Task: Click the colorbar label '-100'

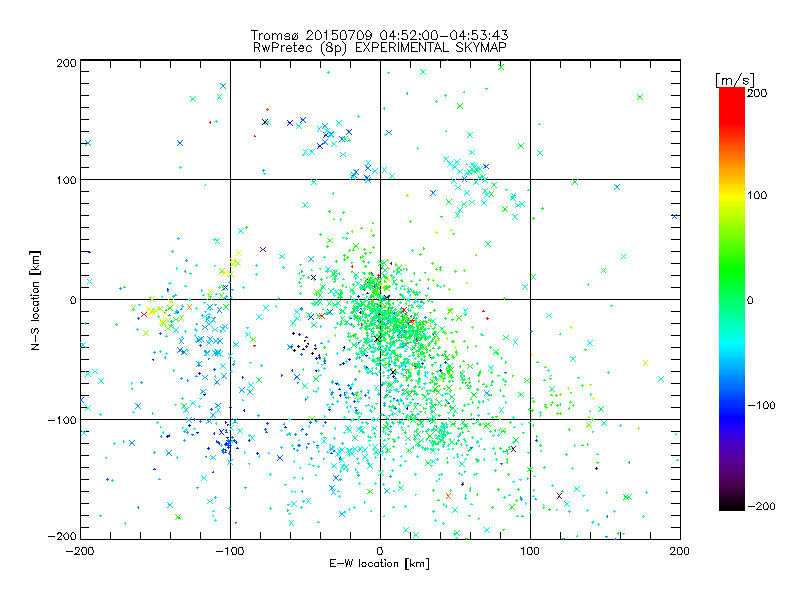Action: (762, 405)
